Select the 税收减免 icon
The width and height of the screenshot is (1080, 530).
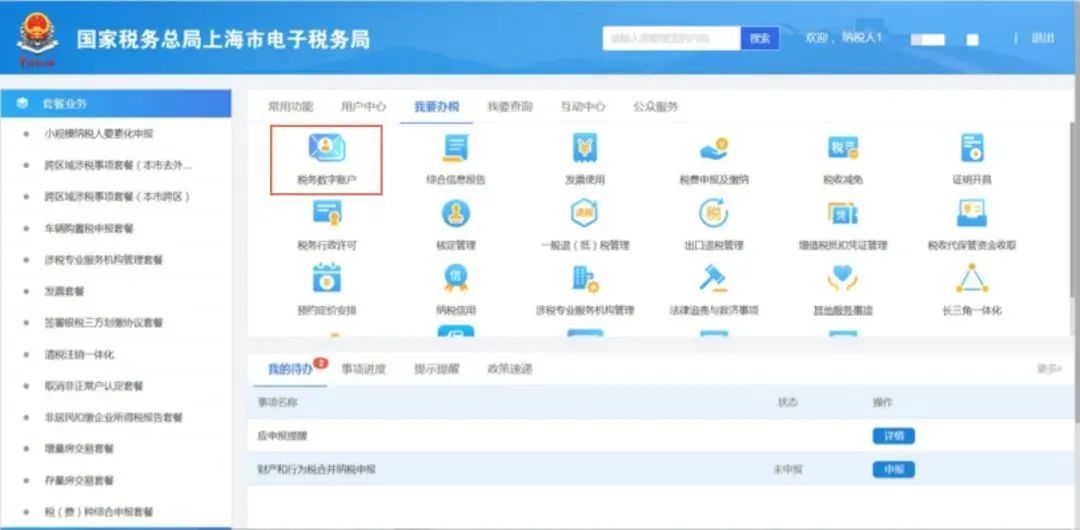coord(843,150)
